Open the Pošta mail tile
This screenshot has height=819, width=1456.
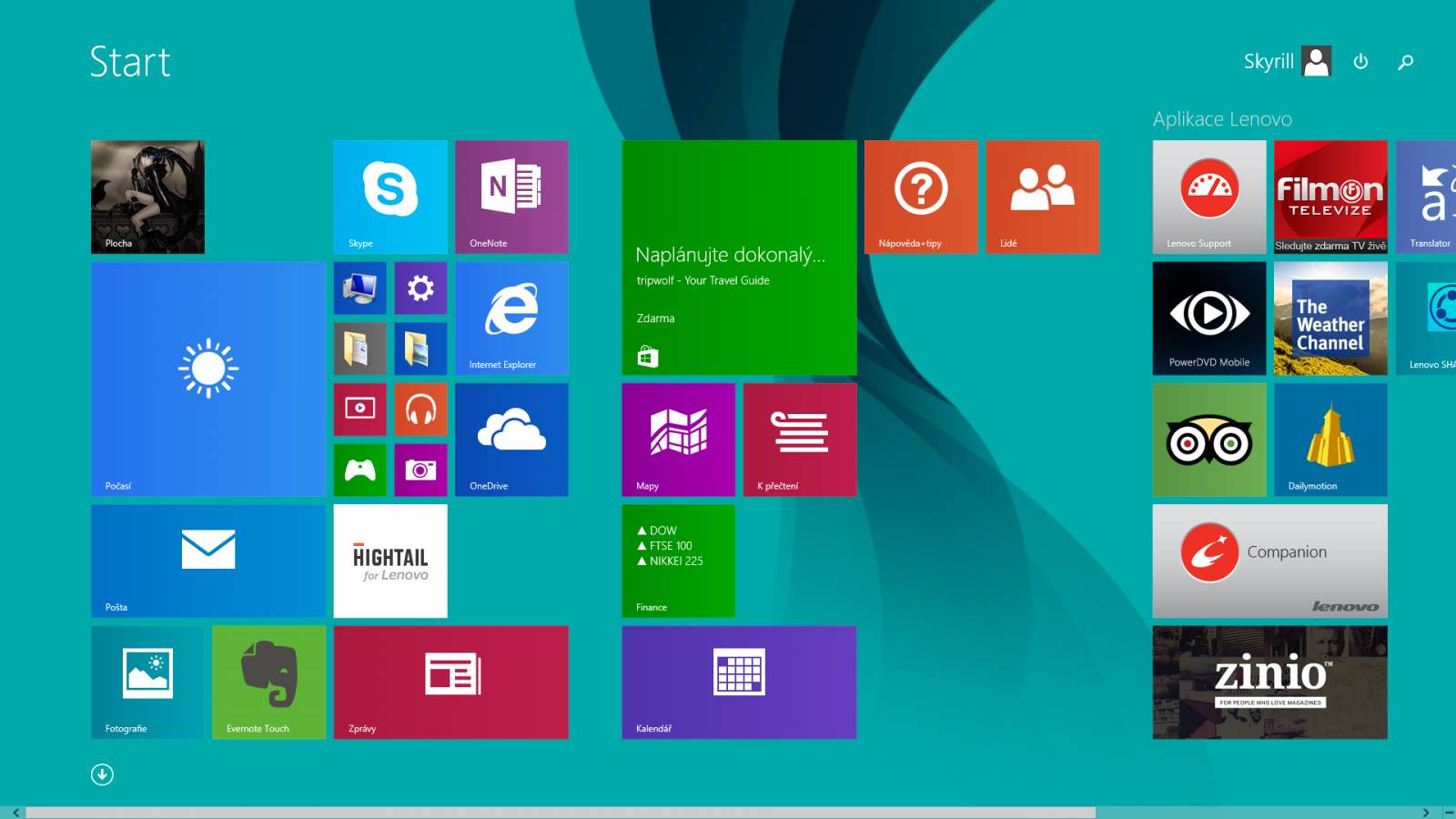point(208,561)
